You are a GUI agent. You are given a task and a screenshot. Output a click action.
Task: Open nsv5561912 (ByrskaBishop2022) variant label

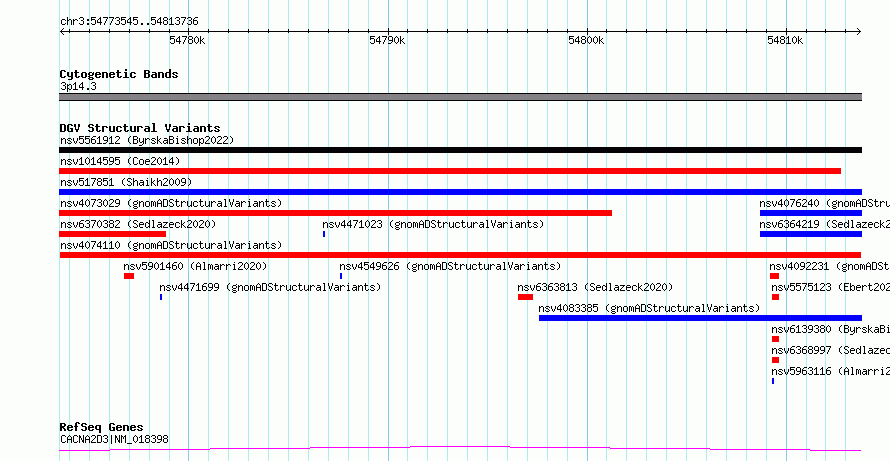[147, 140]
